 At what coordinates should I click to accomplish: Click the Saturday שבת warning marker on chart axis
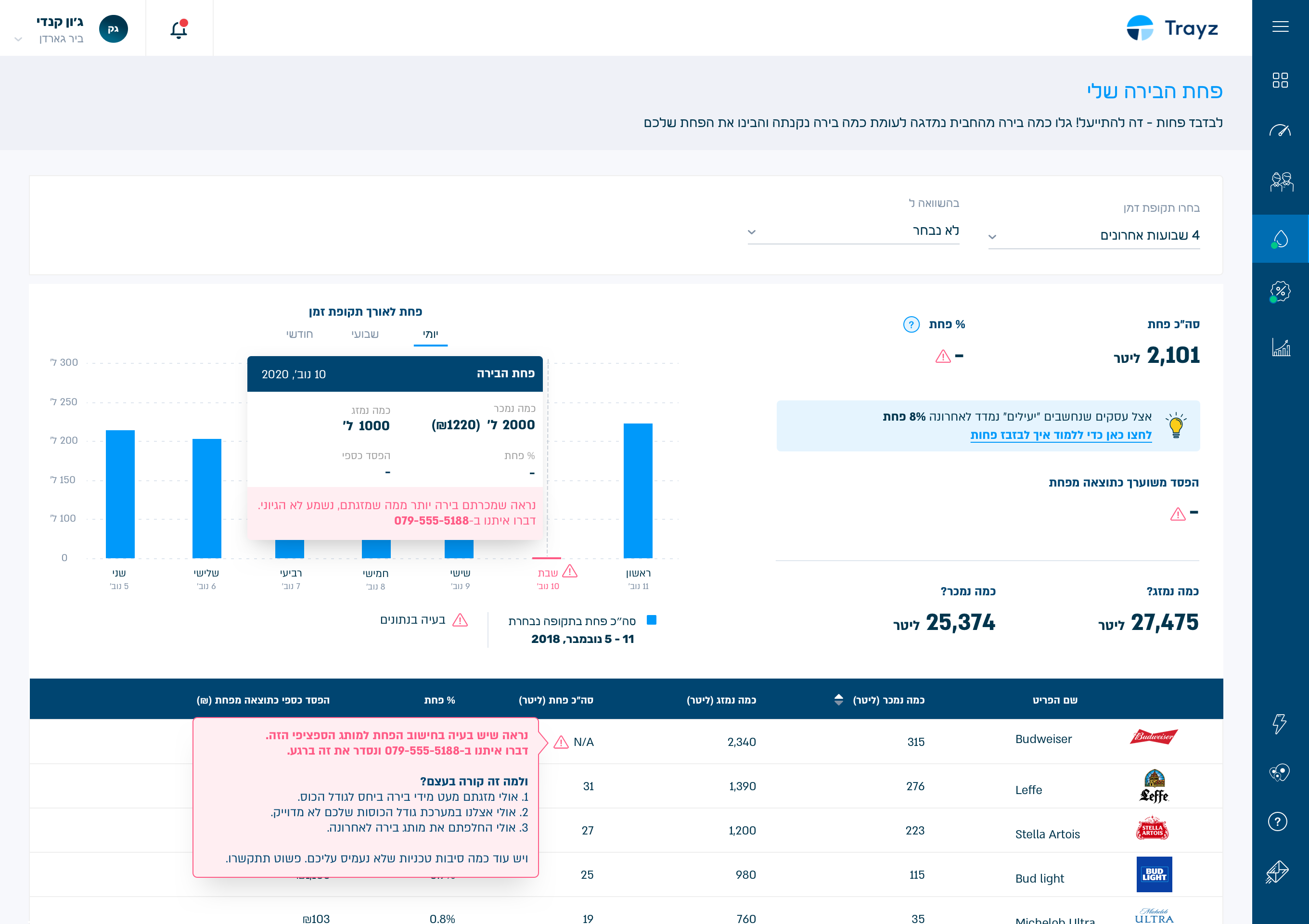click(570, 572)
